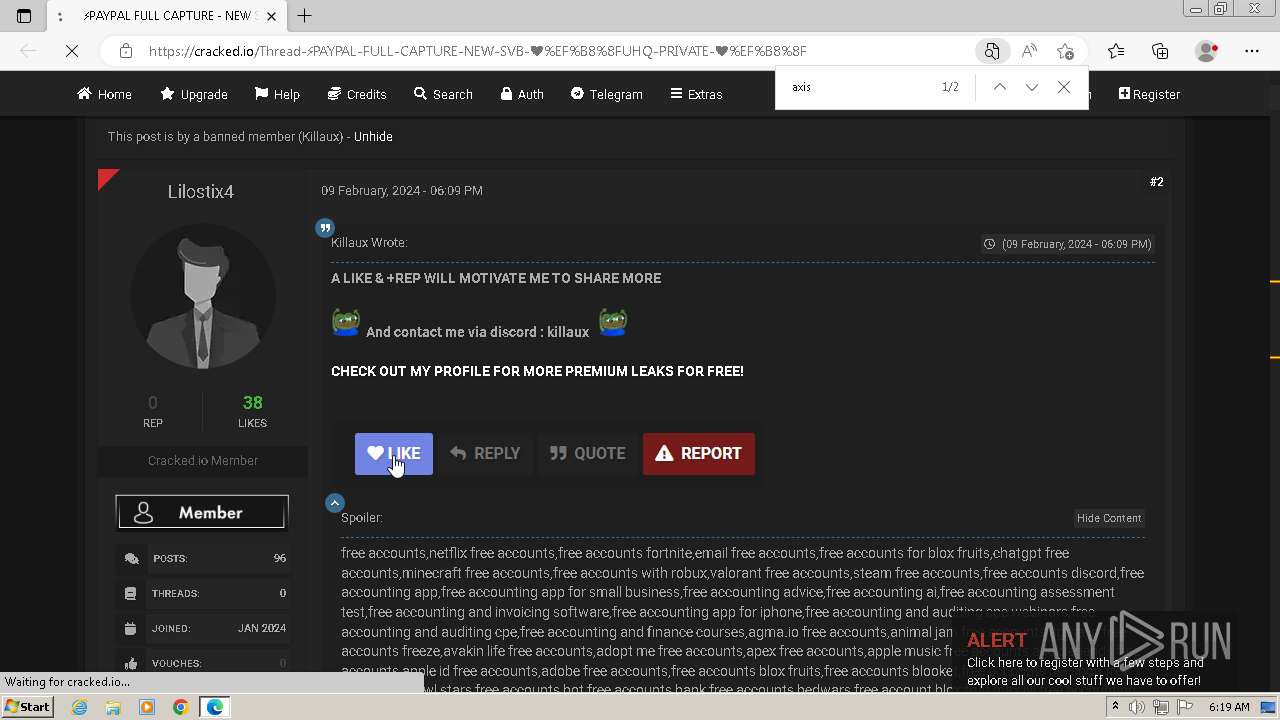Like the post with the LIKE button

pos(394,453)
